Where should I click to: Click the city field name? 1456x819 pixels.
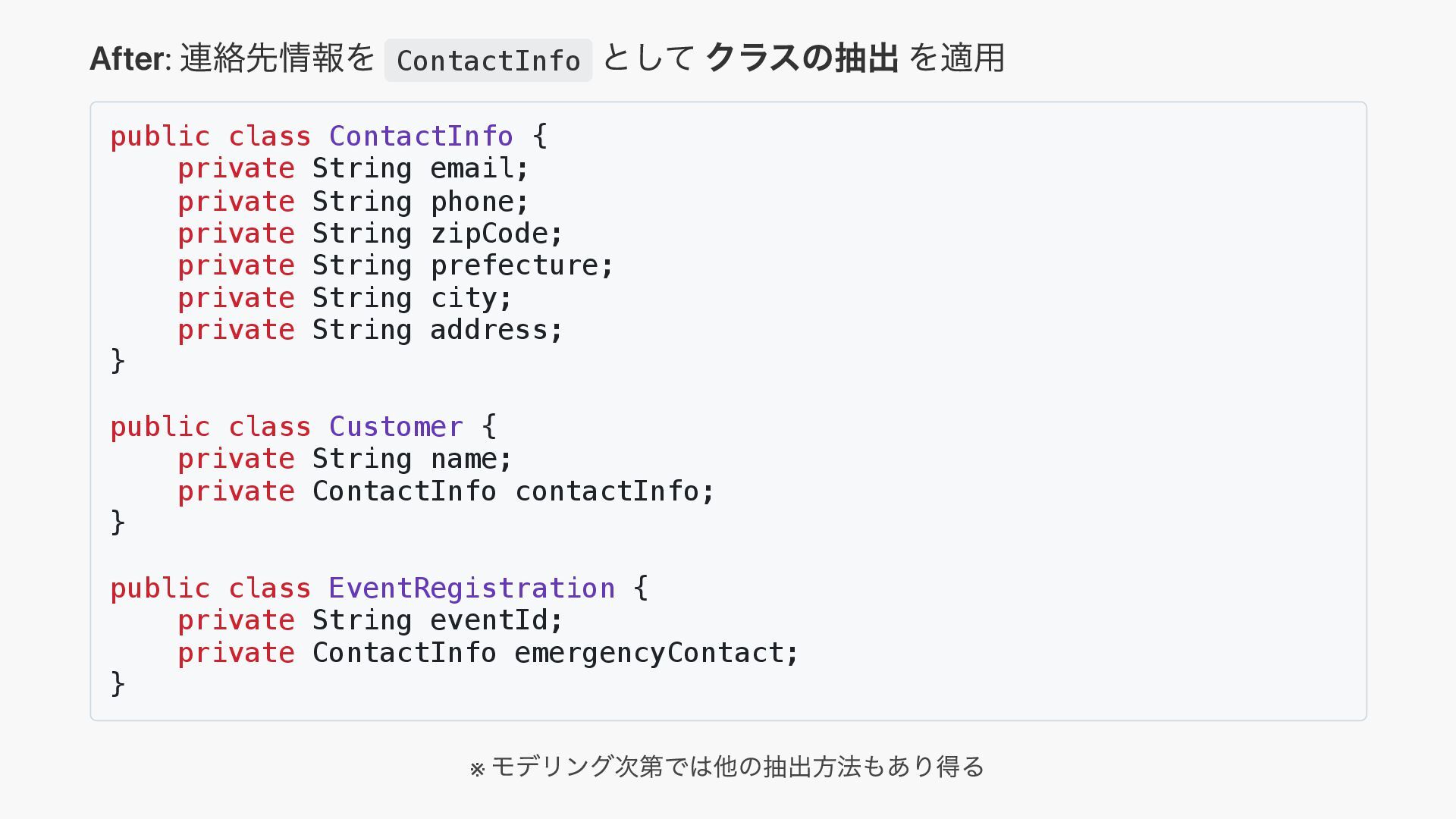coord(463,298)
